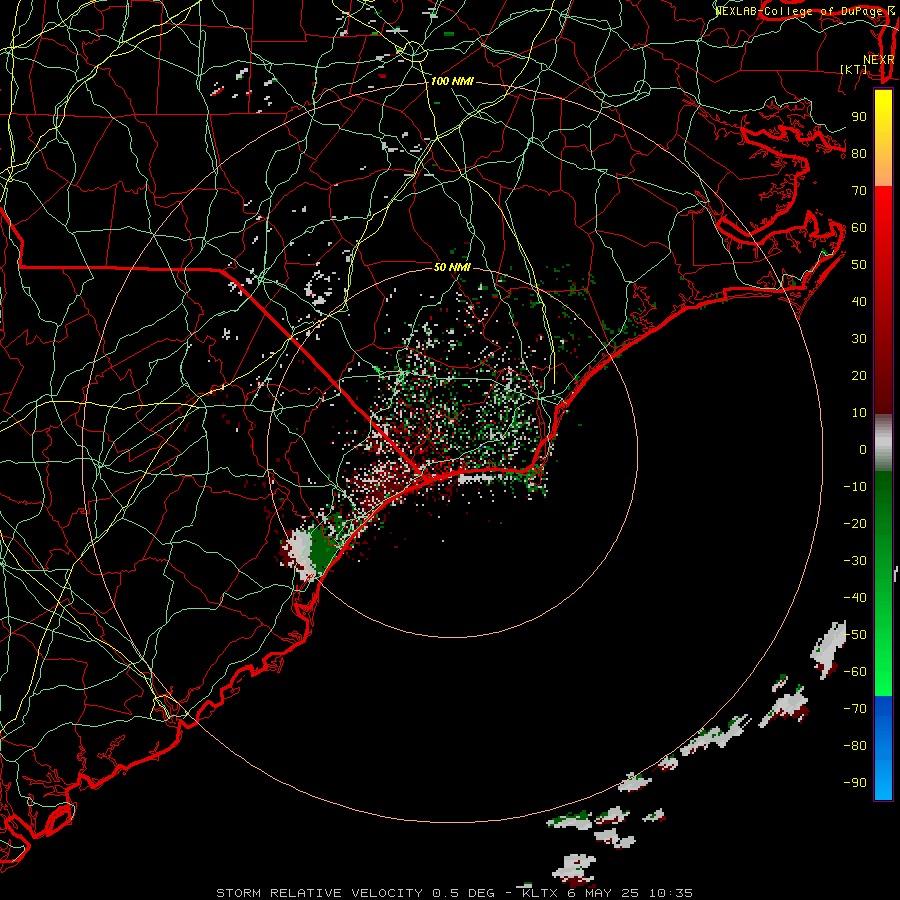
Task: Click the KLTX radar site identifier
Action: pyautogui.click(x=540, y=893)
